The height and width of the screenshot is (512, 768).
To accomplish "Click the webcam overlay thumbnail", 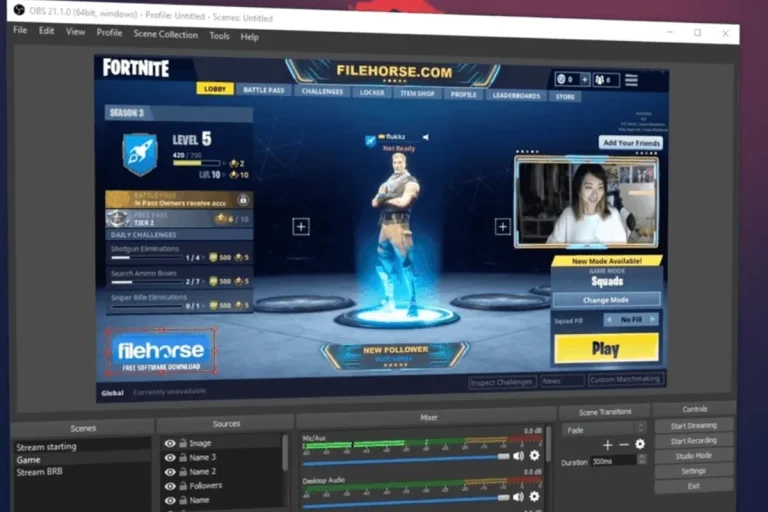I will click(586, 202).
